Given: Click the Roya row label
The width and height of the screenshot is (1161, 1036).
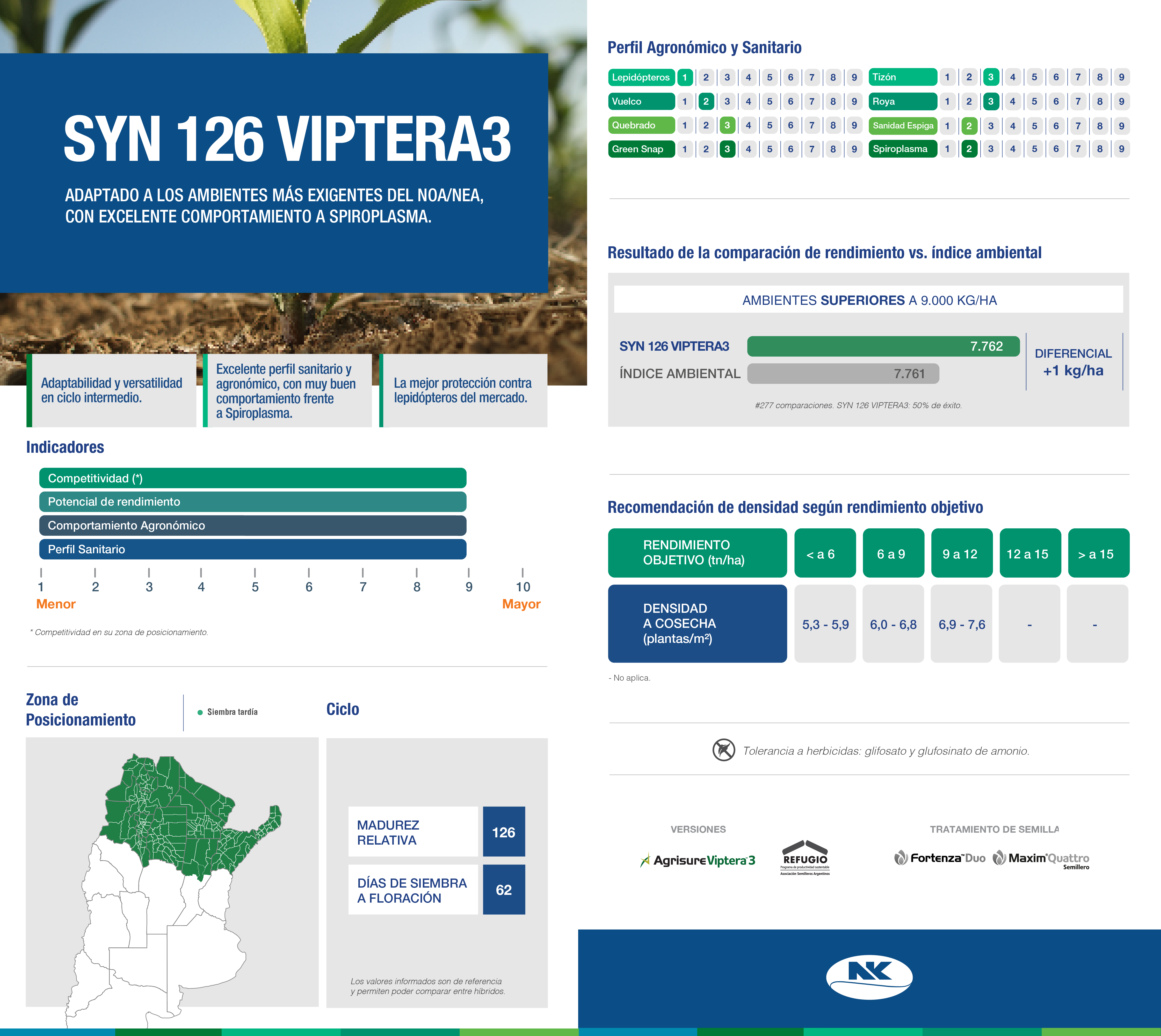Looking at the screenshot, I should (x=903, y=101).
